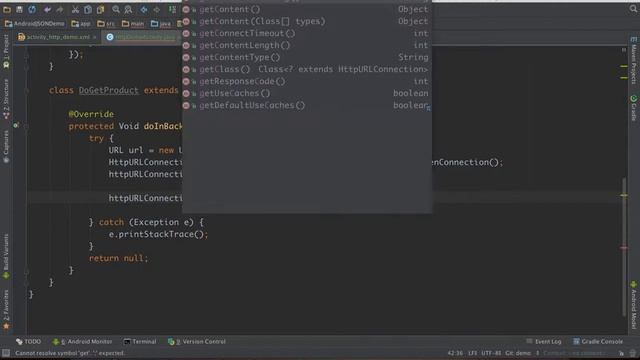640x360 pixels.
Task: Open the Gradle Console panel
Action: (598, 341)
